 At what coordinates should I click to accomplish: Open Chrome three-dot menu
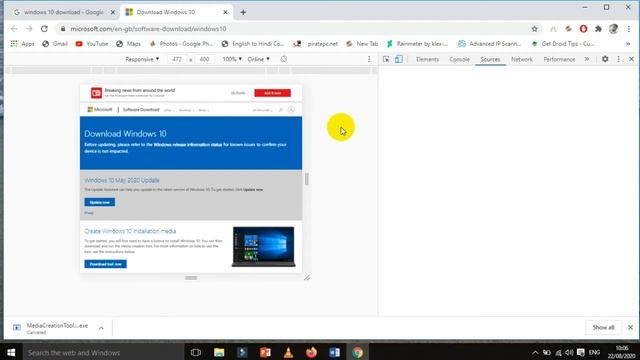(x=629, y=29)
